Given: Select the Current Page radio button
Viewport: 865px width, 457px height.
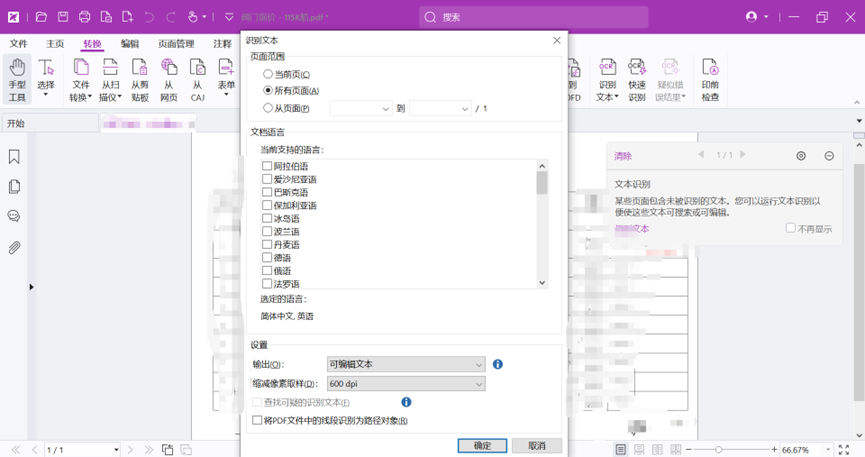Looking at the screenshot, I should coord(268,75).
